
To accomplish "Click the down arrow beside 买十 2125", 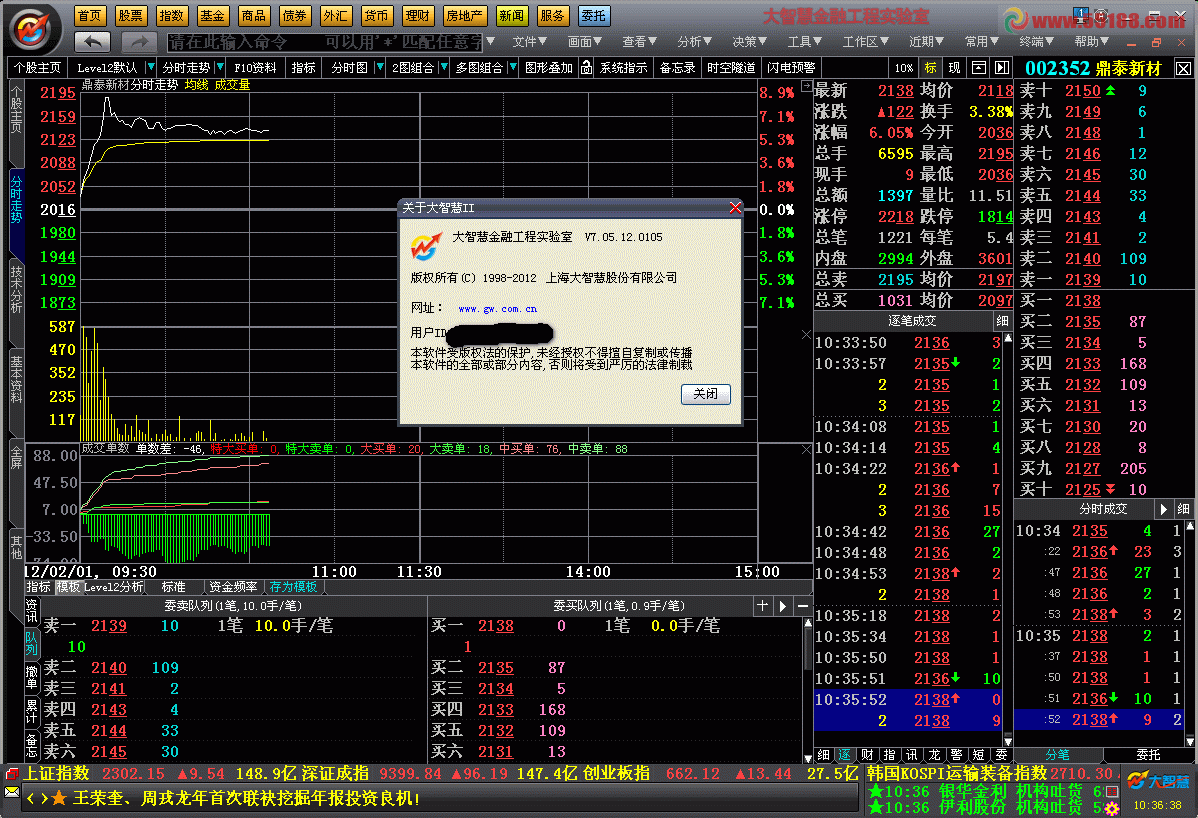I will pos(1110,489).
